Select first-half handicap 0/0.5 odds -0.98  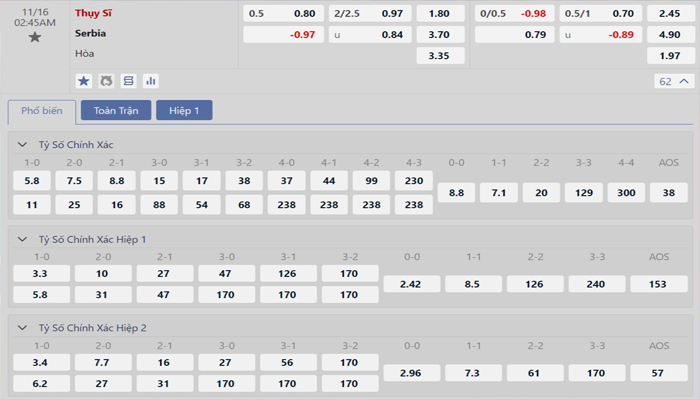[x=515, y=14]
